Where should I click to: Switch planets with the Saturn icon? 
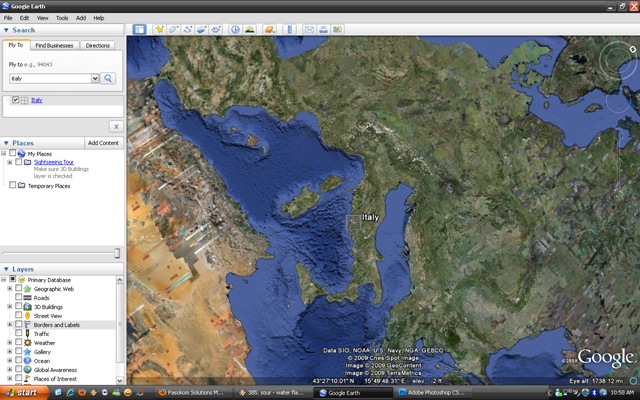pos(269,29)
